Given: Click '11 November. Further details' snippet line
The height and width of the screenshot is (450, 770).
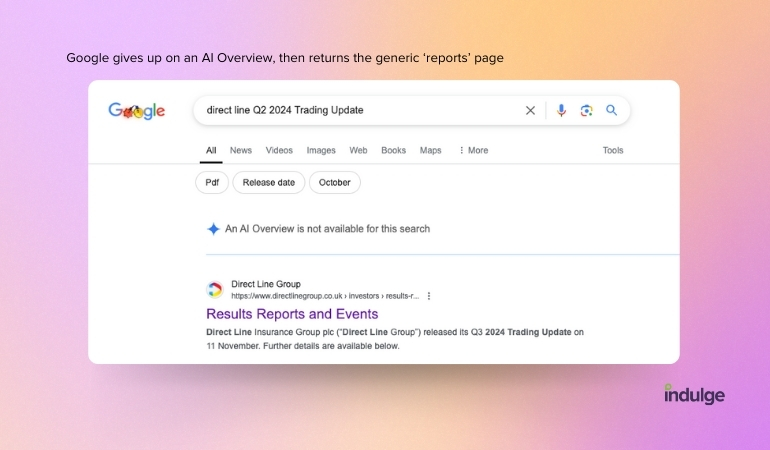Looking at the screenshot, I should coord(303,346).
